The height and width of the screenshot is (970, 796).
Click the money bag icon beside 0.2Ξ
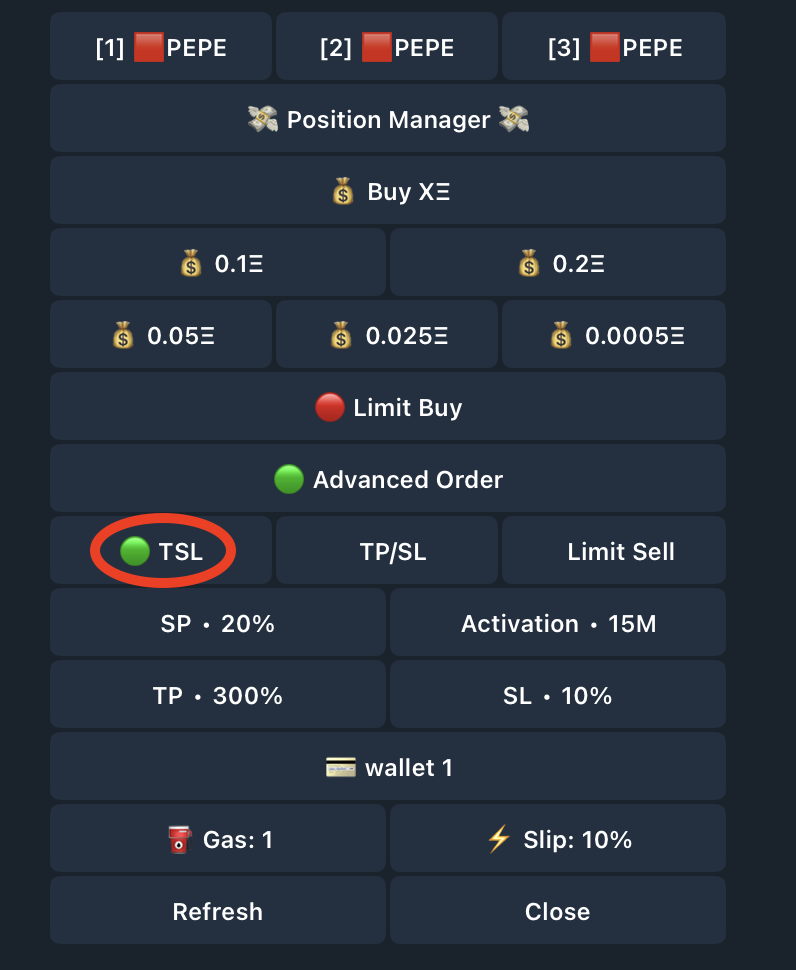coord(529,264)
